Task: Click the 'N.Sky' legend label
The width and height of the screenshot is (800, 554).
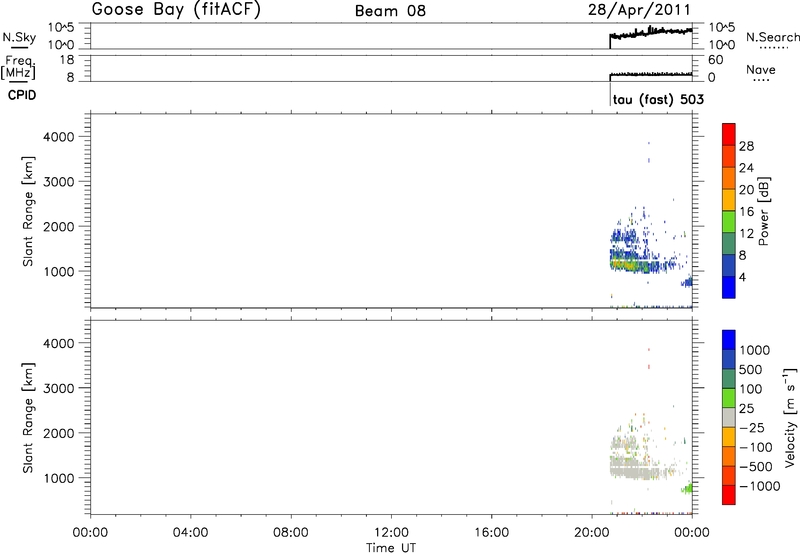Action: (x=19, y=37)
